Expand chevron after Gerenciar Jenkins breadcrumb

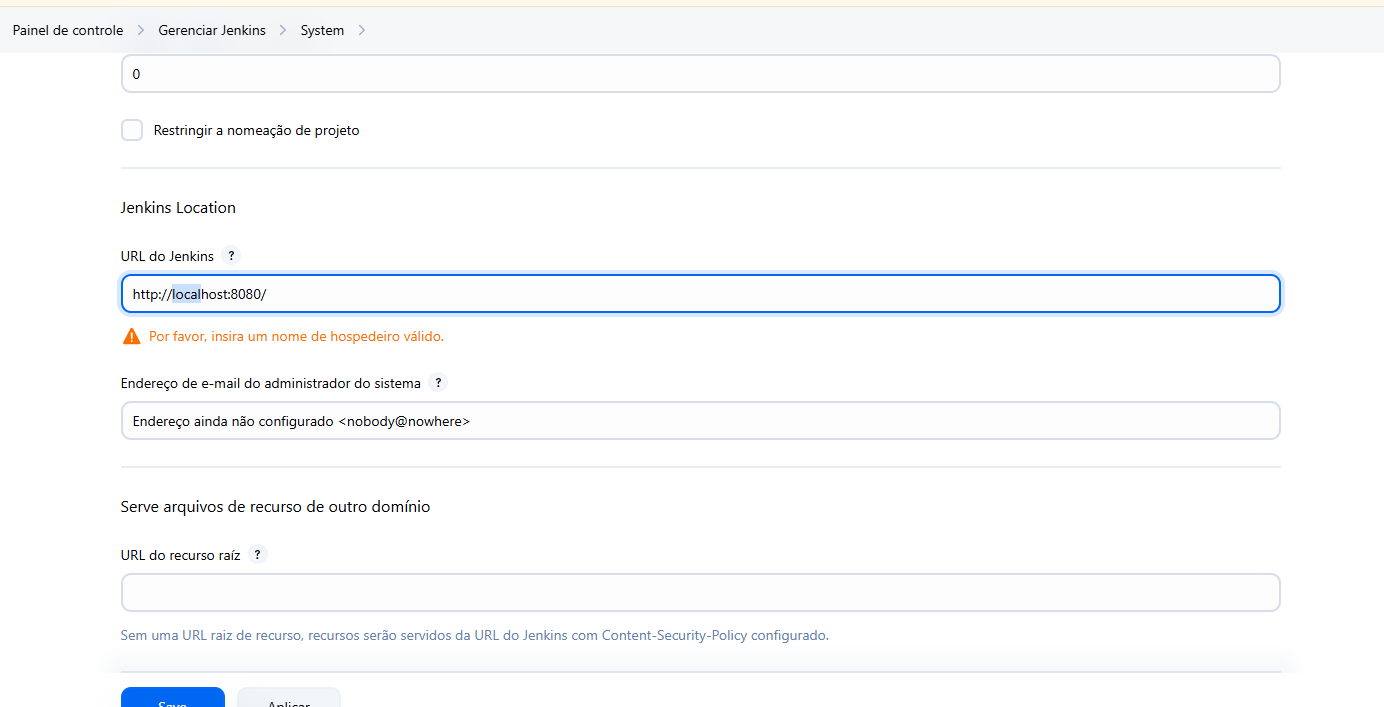(283, 30)
